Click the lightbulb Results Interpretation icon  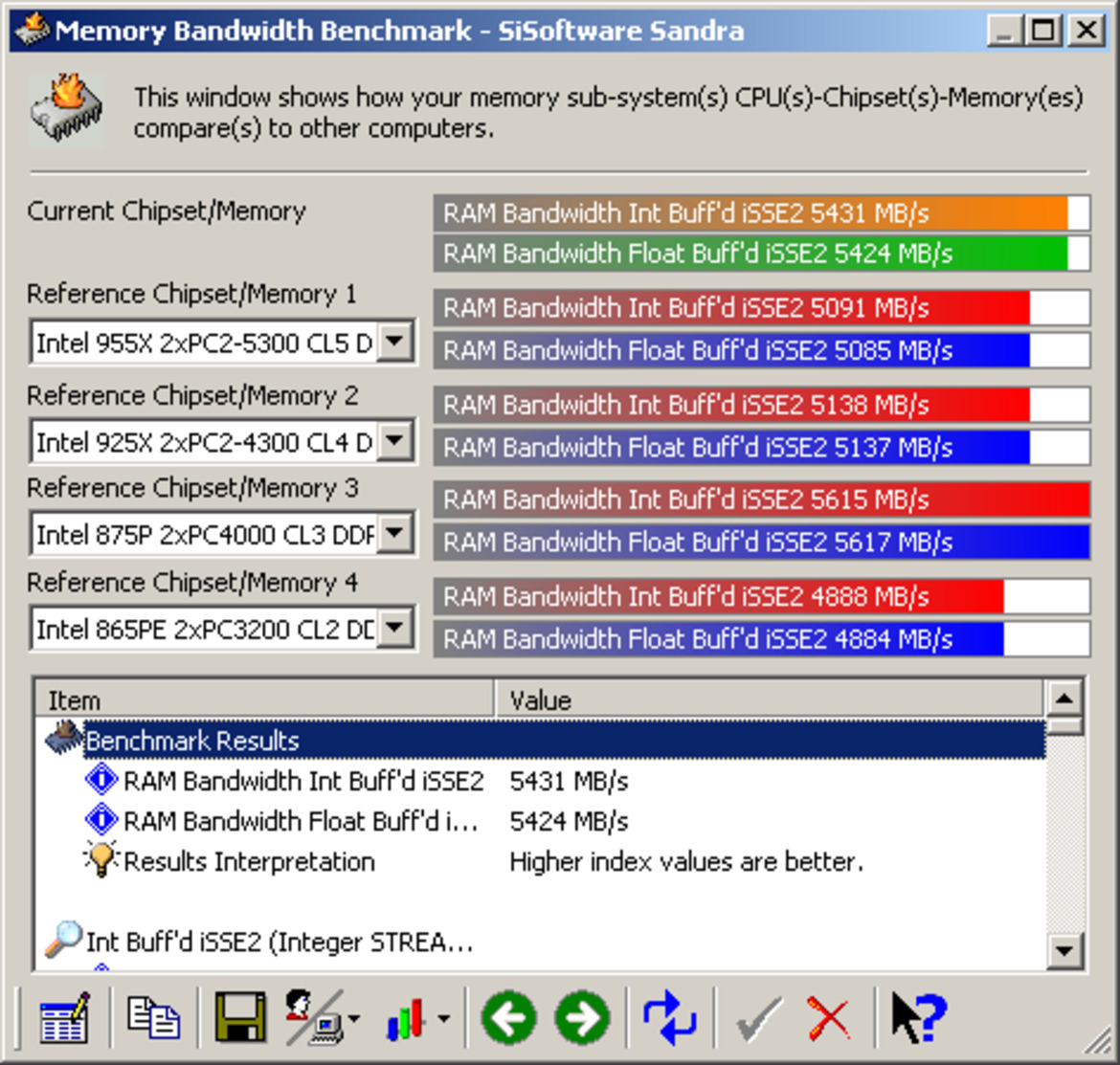[101, 859]
